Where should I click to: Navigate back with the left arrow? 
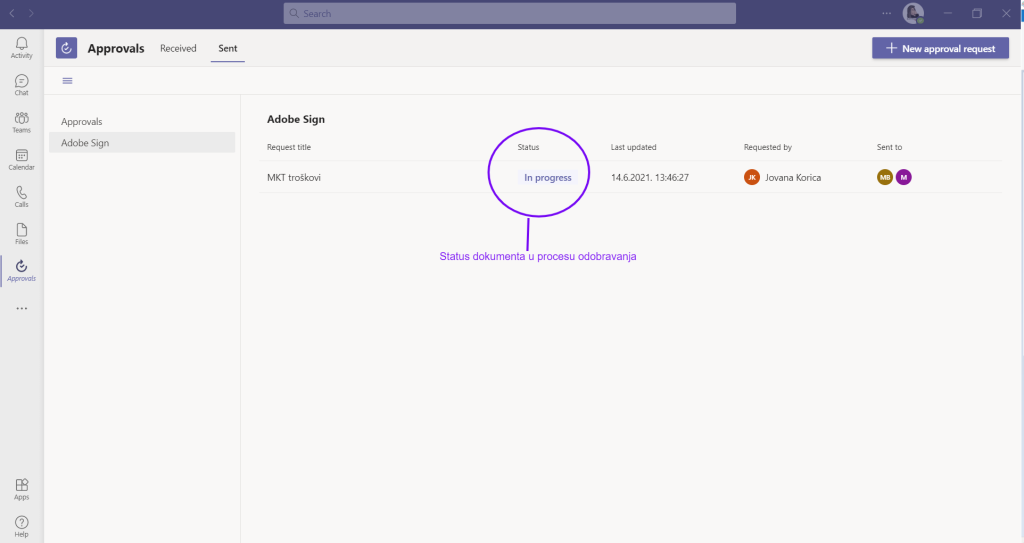point(12,14)
